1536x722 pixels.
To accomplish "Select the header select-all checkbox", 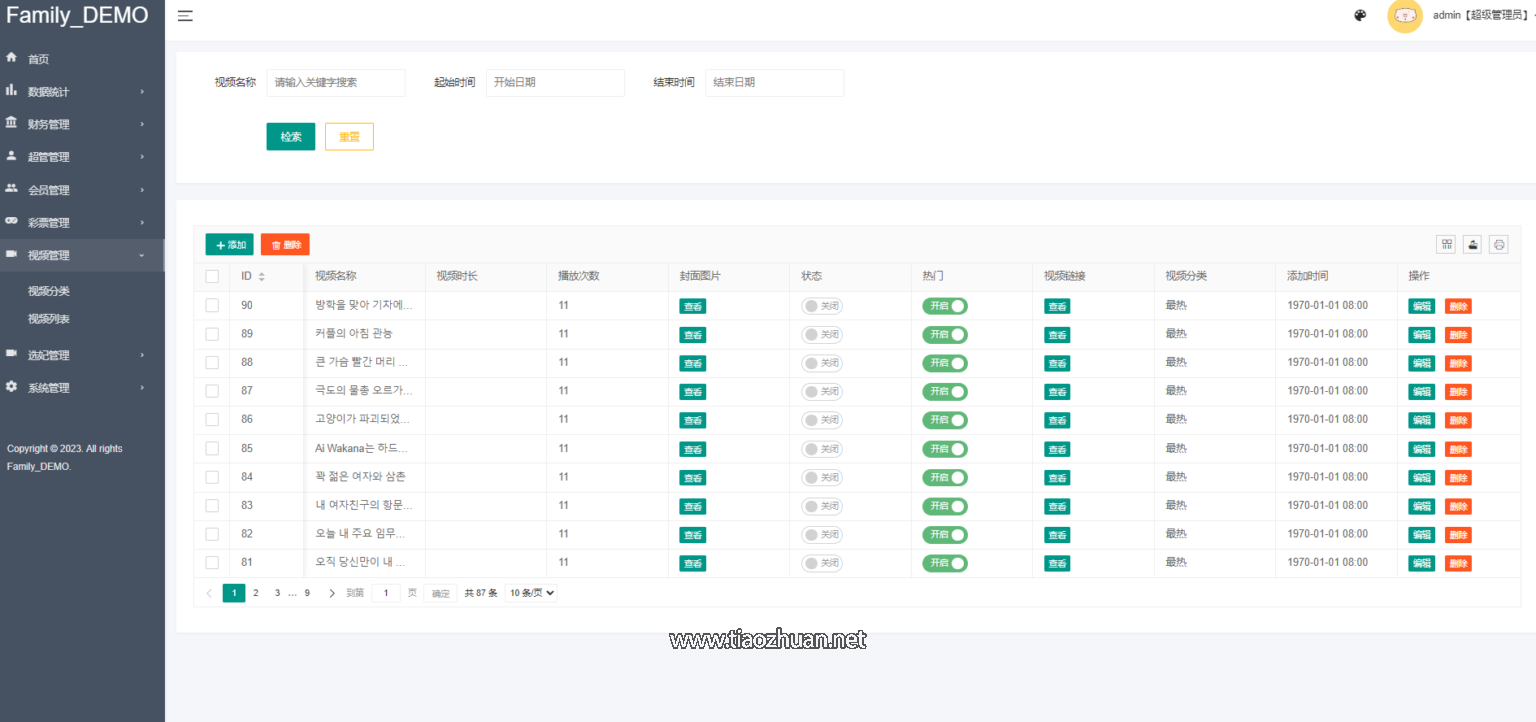I will (212, 277).
